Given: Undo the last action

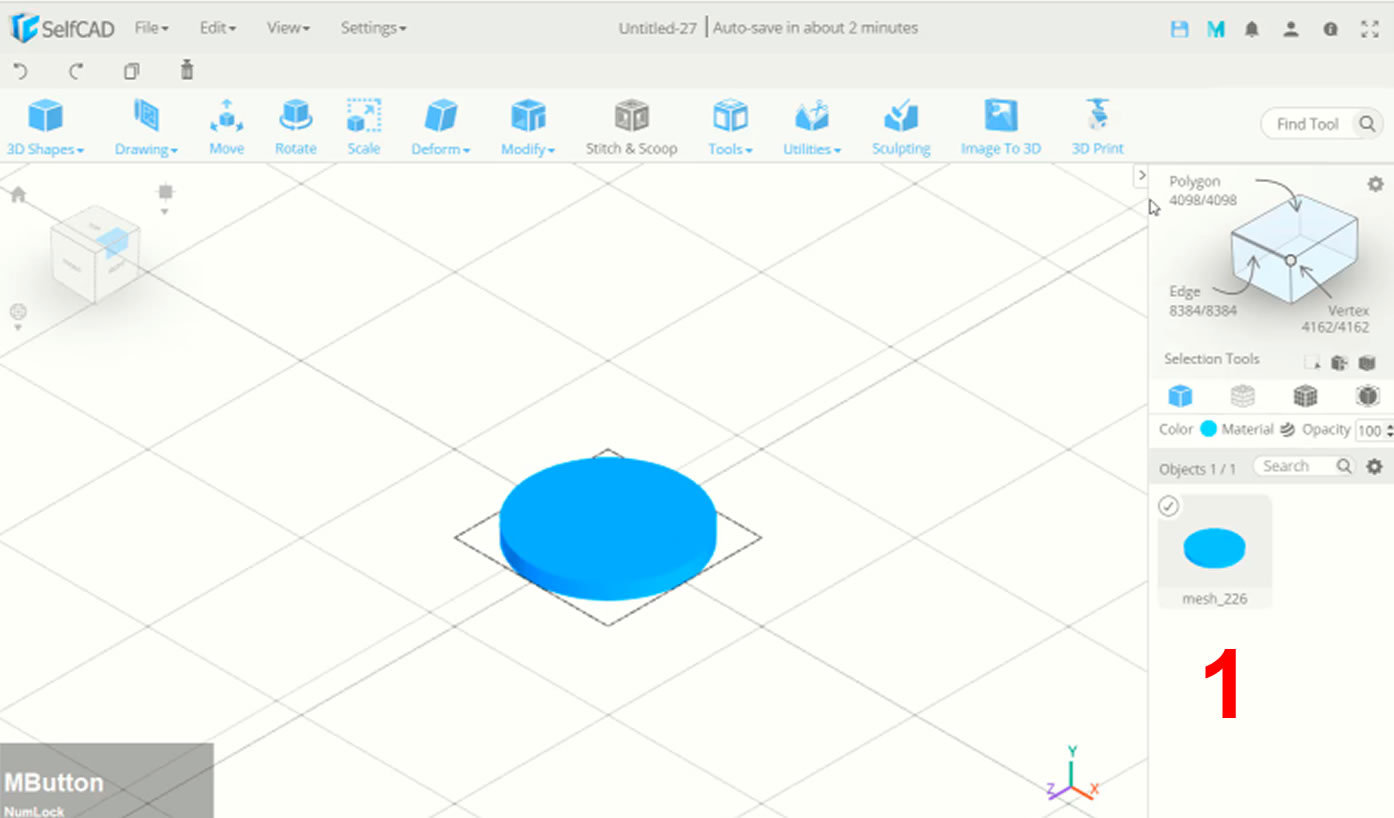Looking at the screenshot, I should pos(21,71).
